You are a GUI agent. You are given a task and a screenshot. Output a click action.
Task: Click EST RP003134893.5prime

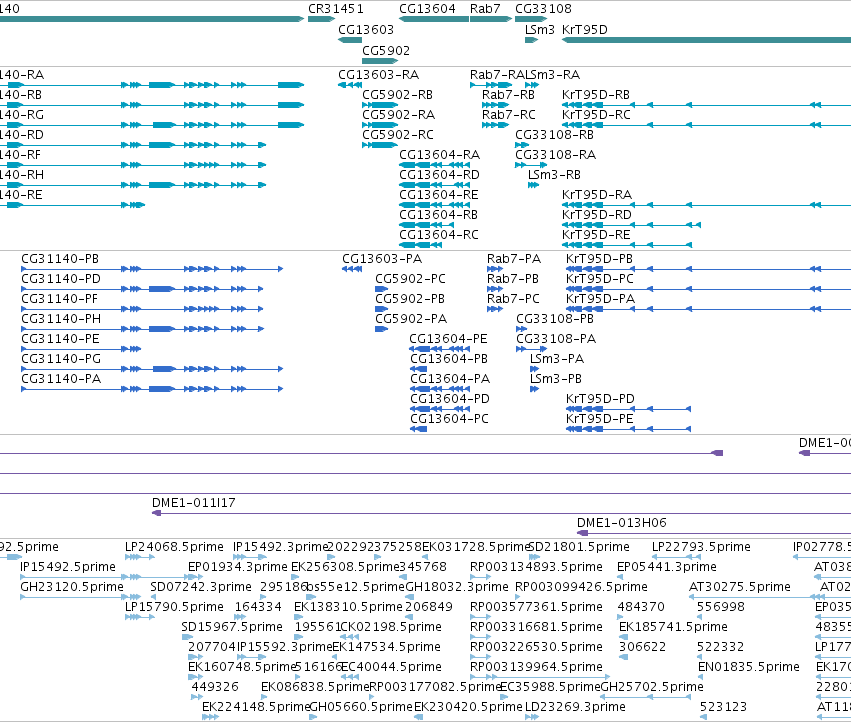(x=480, y=577)
